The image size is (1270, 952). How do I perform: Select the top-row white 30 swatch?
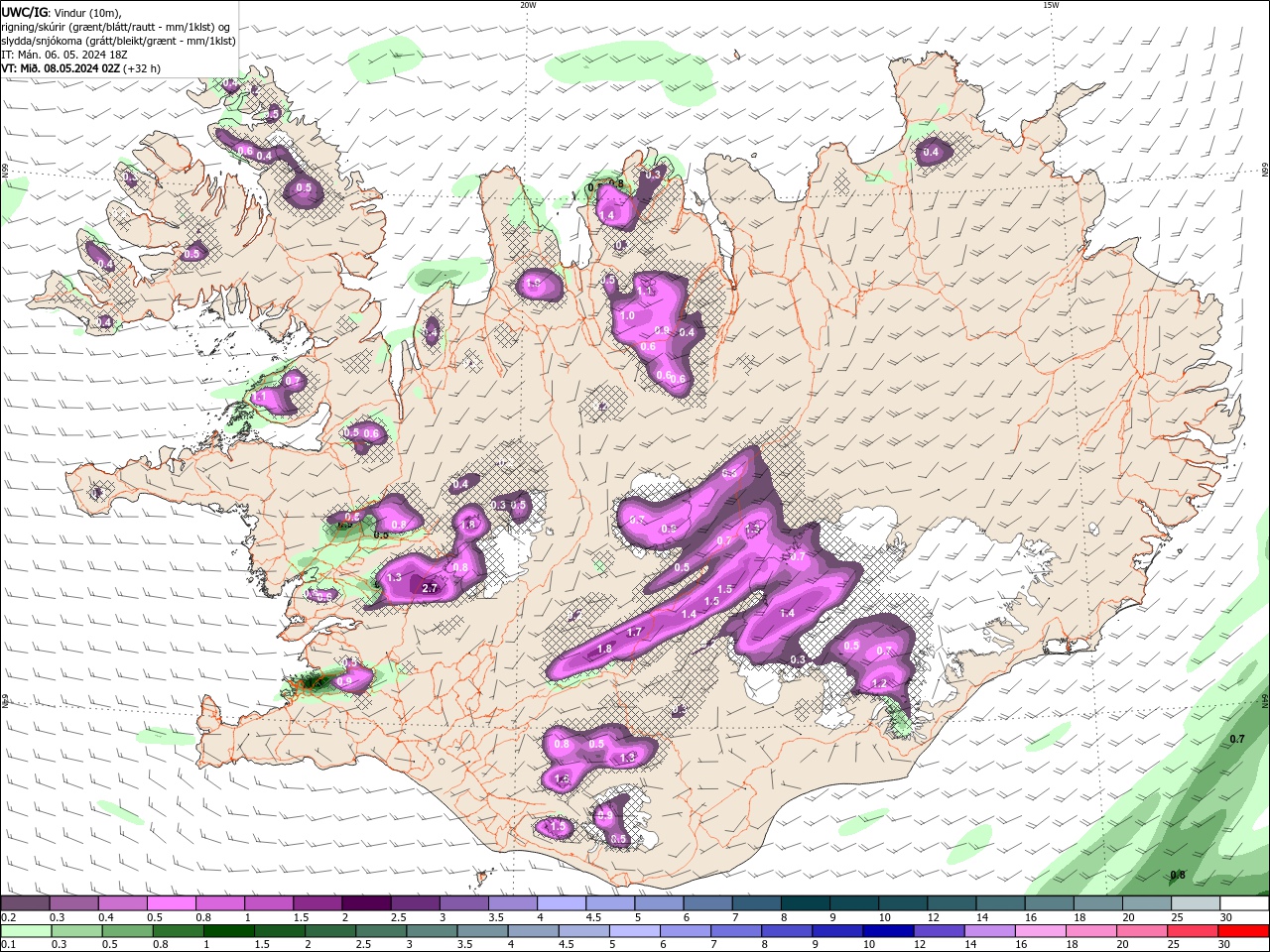(x=1244, y=903)
